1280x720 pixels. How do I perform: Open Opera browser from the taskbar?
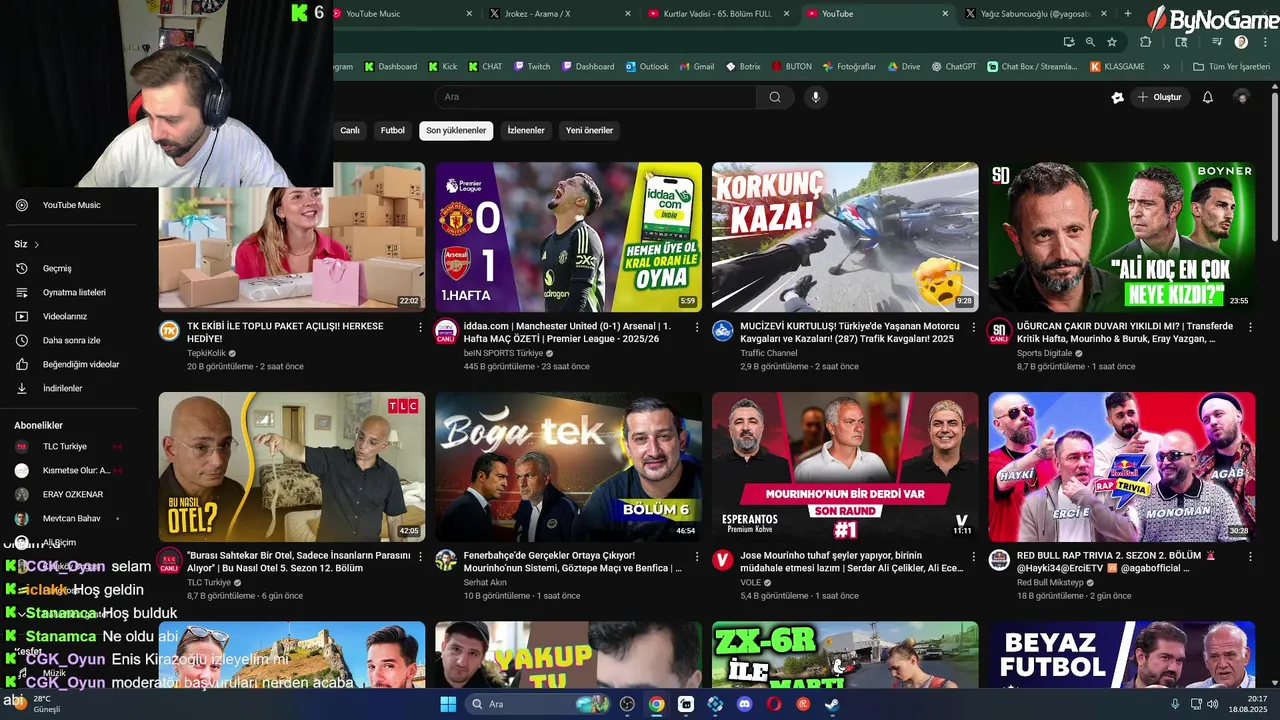773,704
